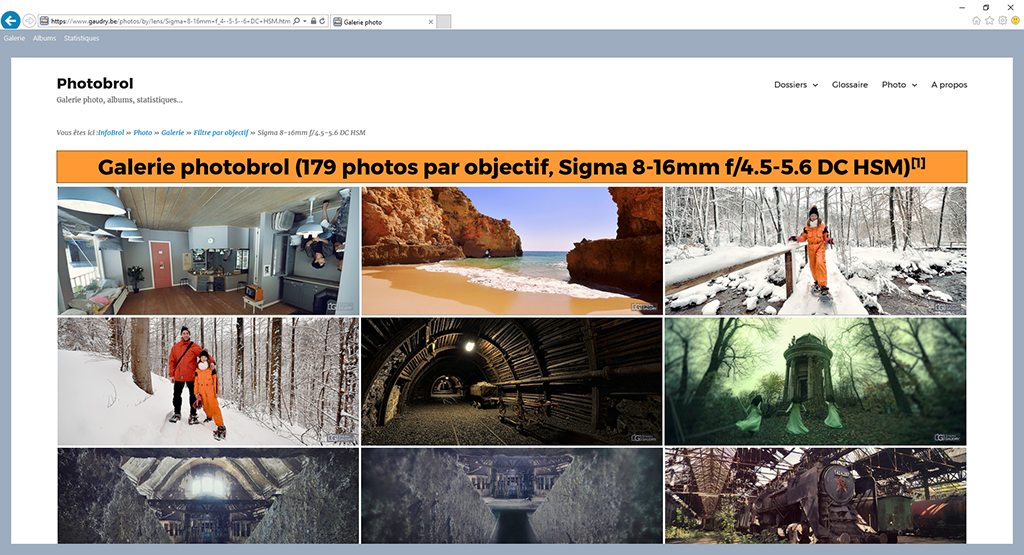Refresh the page with the reload icon

(322, 22)
